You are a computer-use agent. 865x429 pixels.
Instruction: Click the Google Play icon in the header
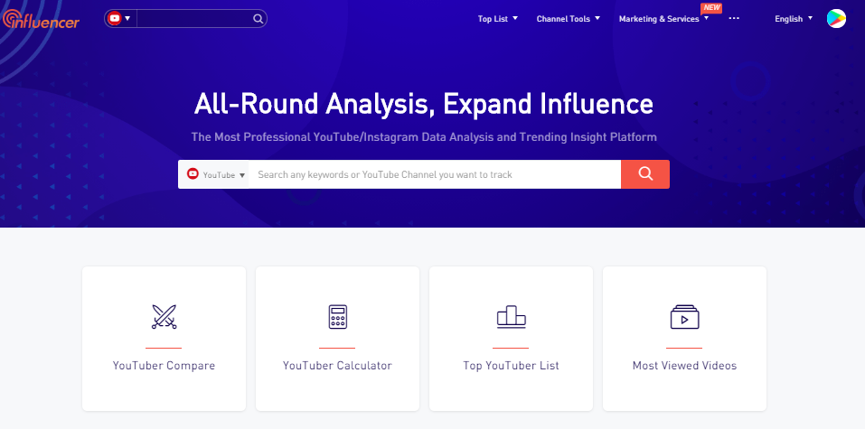click(x=836, y=19)
